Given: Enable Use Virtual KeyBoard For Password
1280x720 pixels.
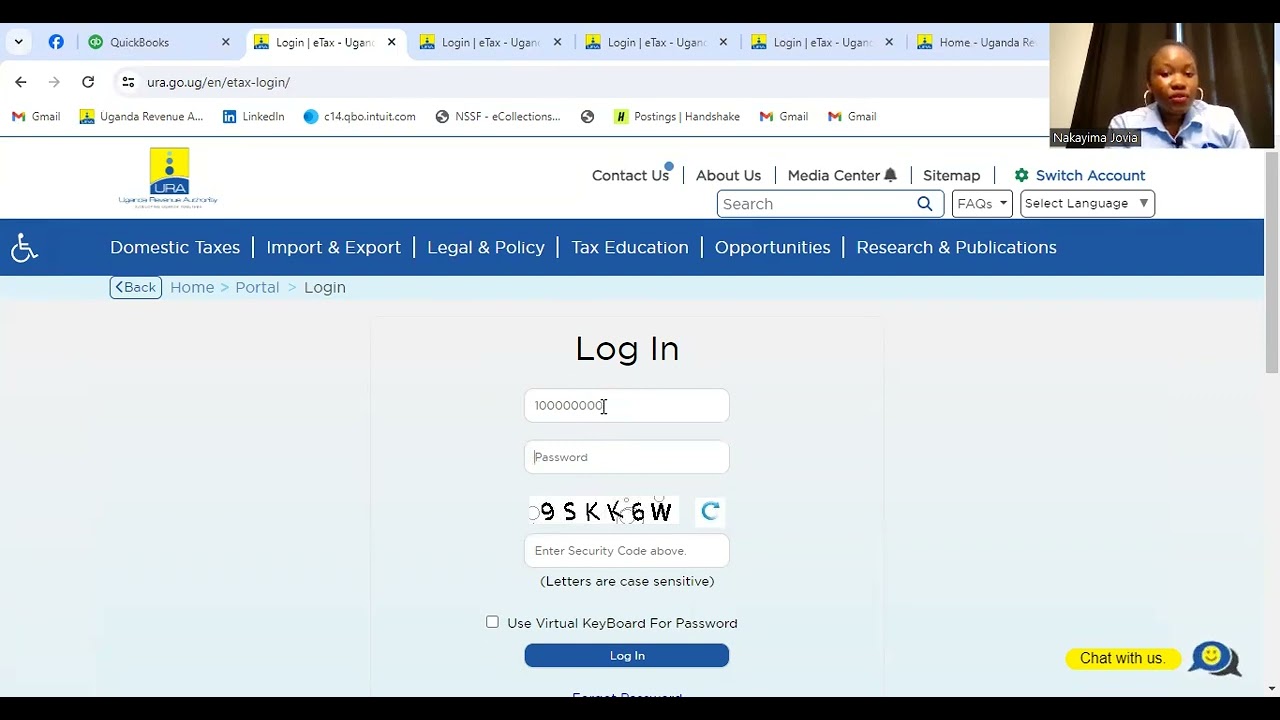Looking at the screenshot, I should tap(492, 622).
